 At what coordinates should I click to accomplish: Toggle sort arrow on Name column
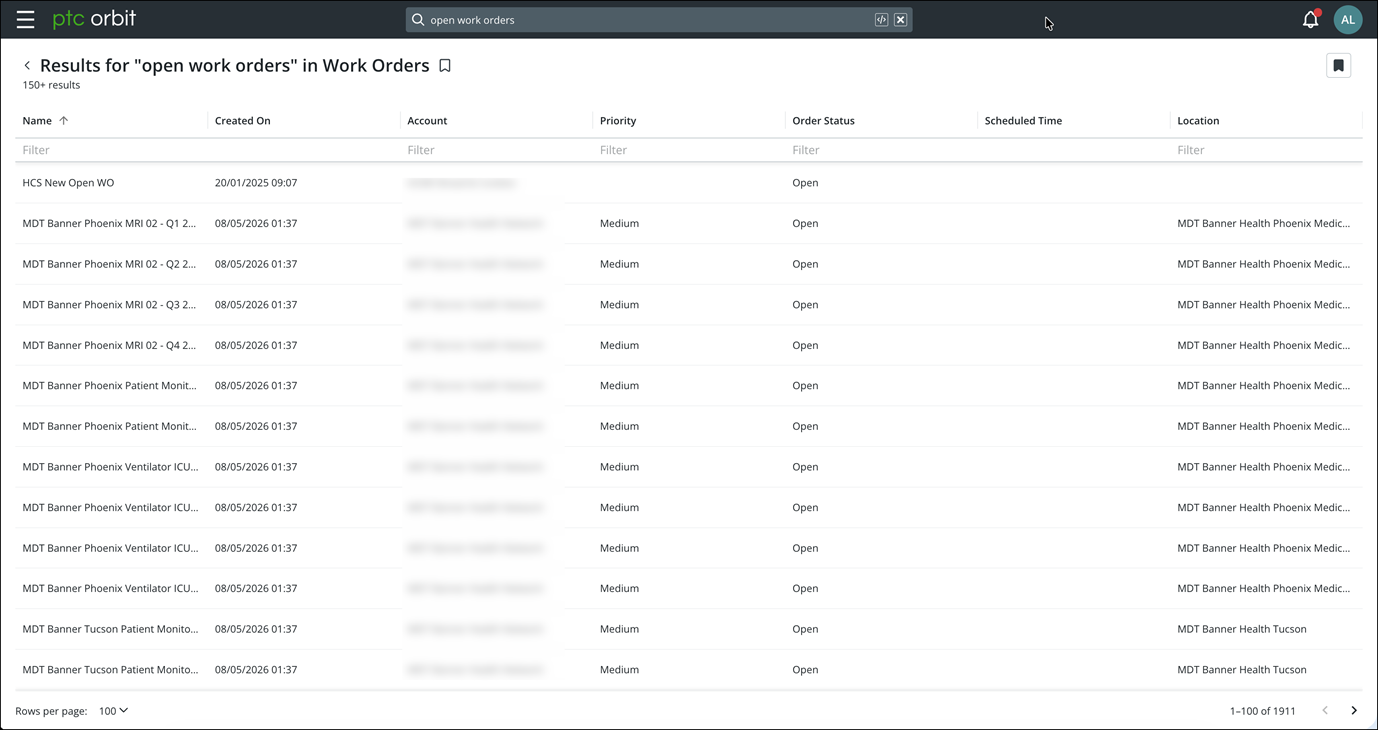(x=64, y=121)
